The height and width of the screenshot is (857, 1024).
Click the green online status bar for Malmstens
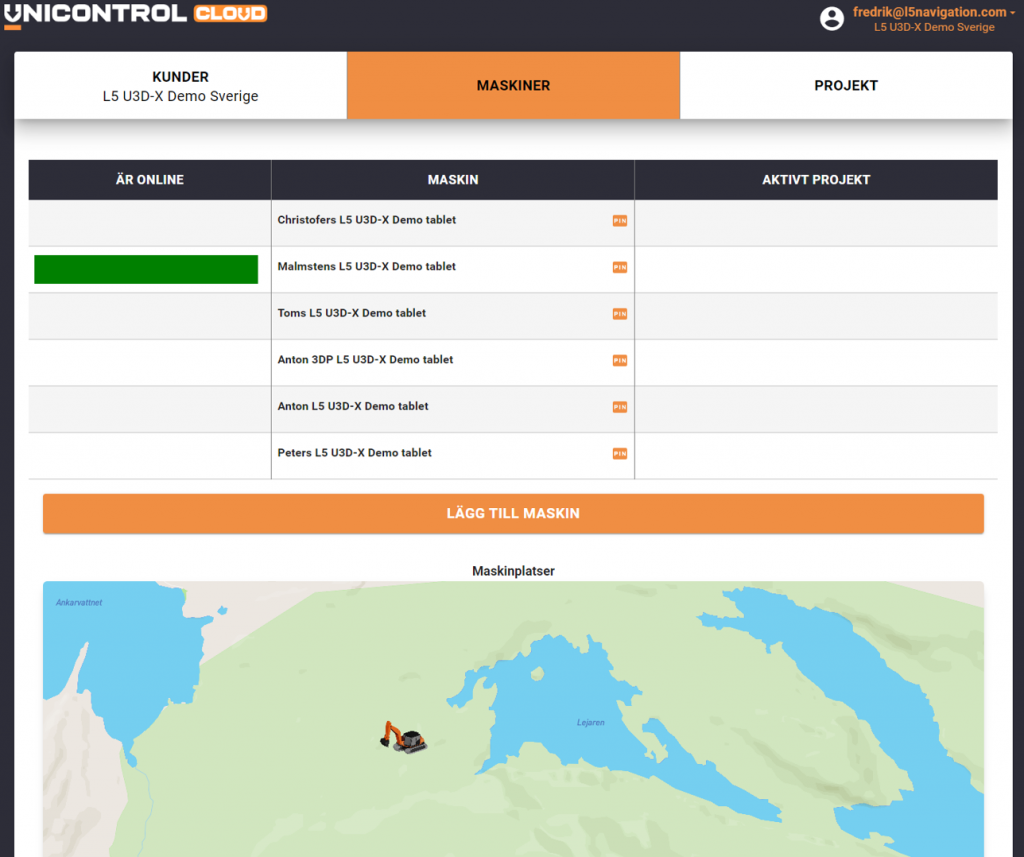[x=146, y=269]
